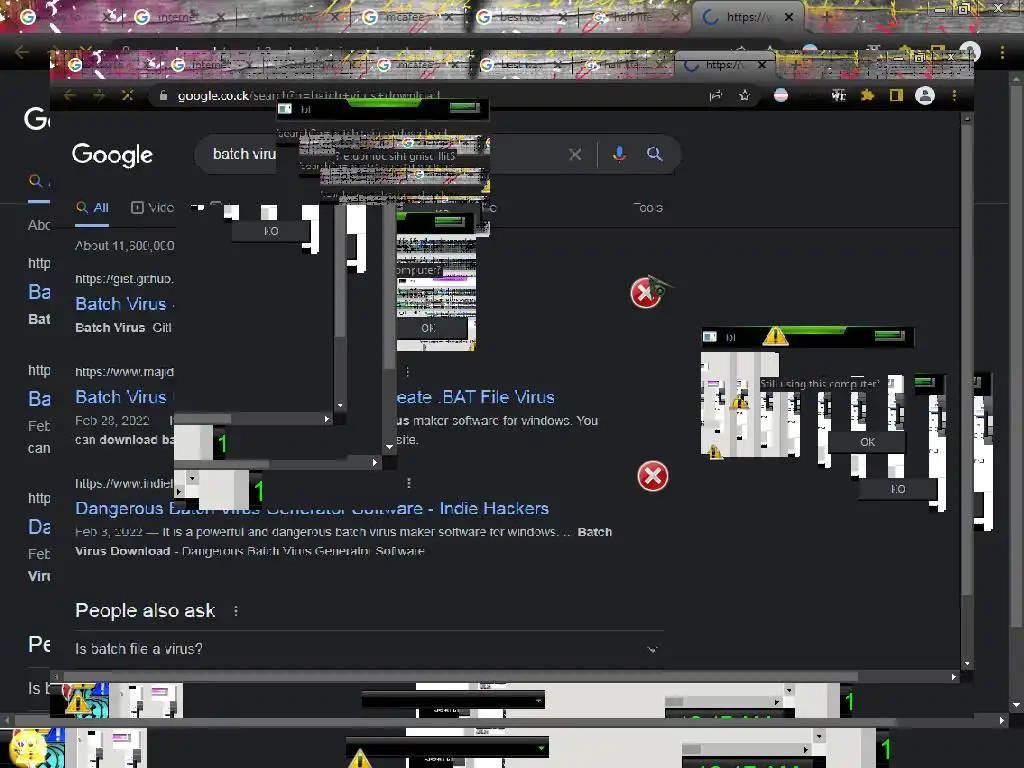The image size is (1024, 768).
Task: Open a new tab in background window
Action: (826, 17)
